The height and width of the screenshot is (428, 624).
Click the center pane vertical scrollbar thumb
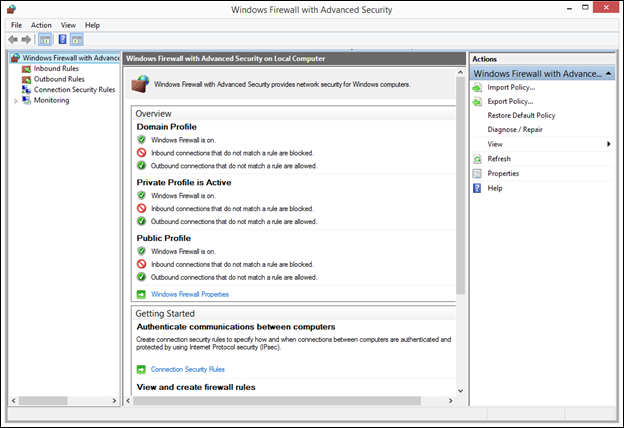pos(460,186)
